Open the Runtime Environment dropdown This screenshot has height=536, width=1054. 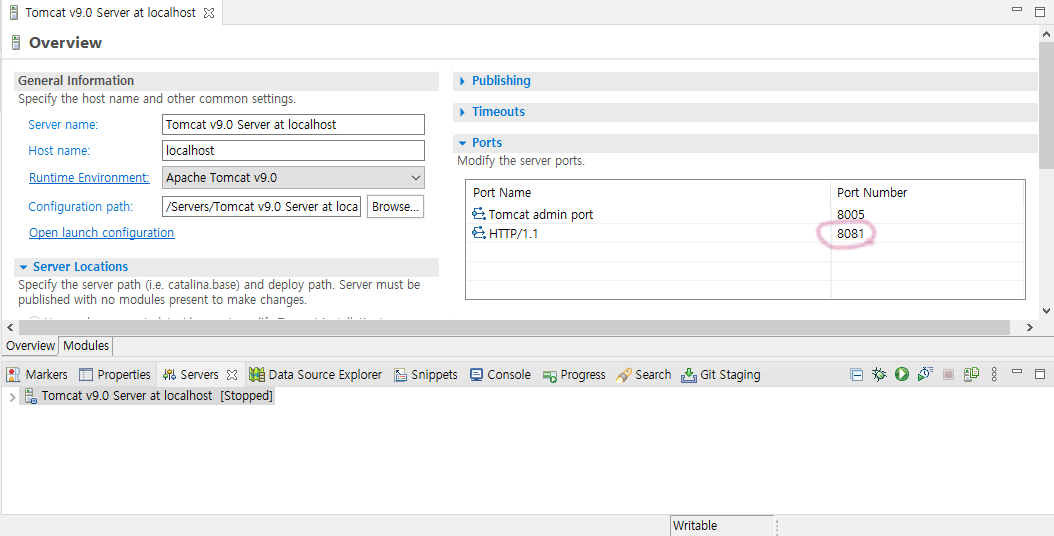(293, 178)
